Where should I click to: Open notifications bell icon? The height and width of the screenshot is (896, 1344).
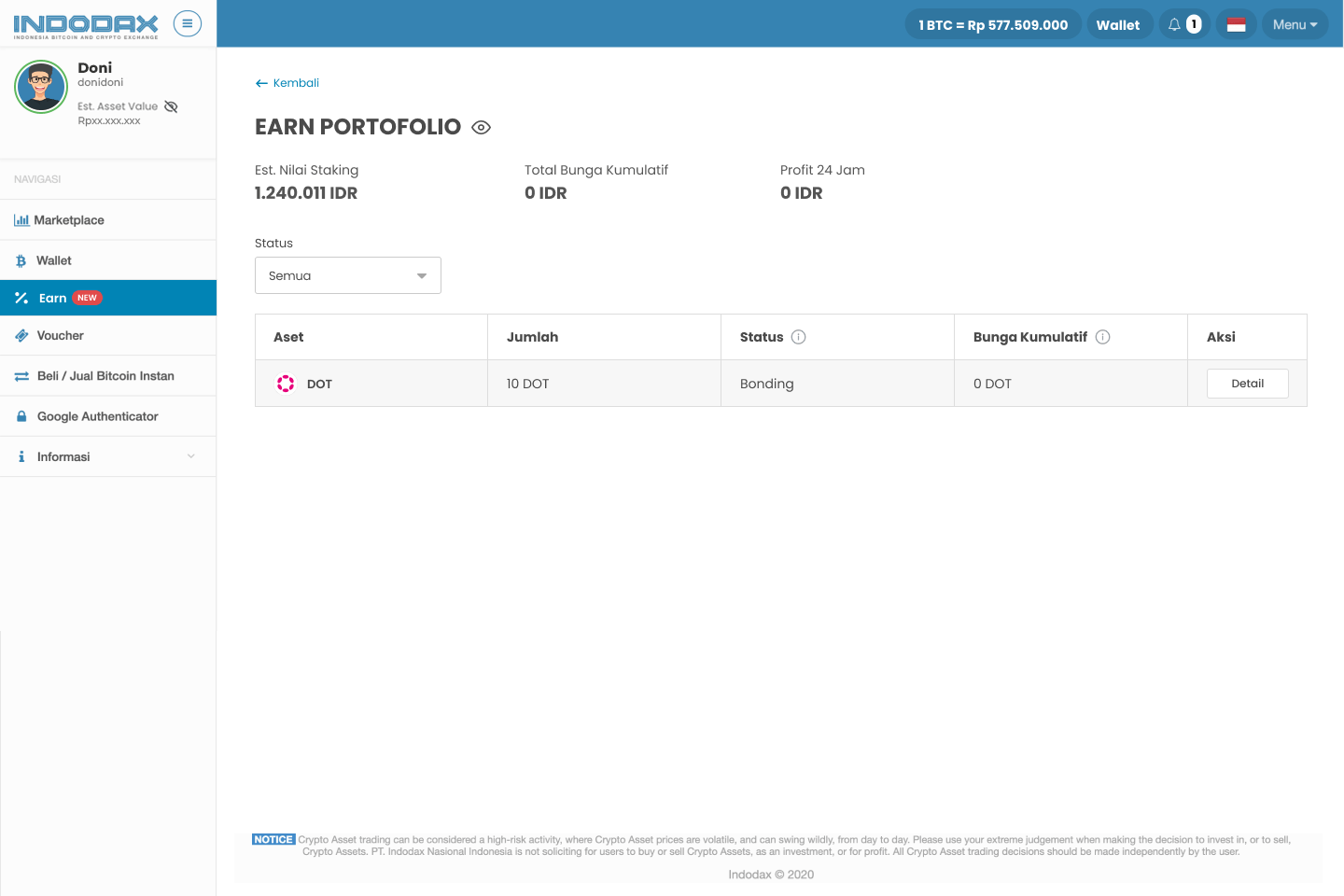(1175, 24)
